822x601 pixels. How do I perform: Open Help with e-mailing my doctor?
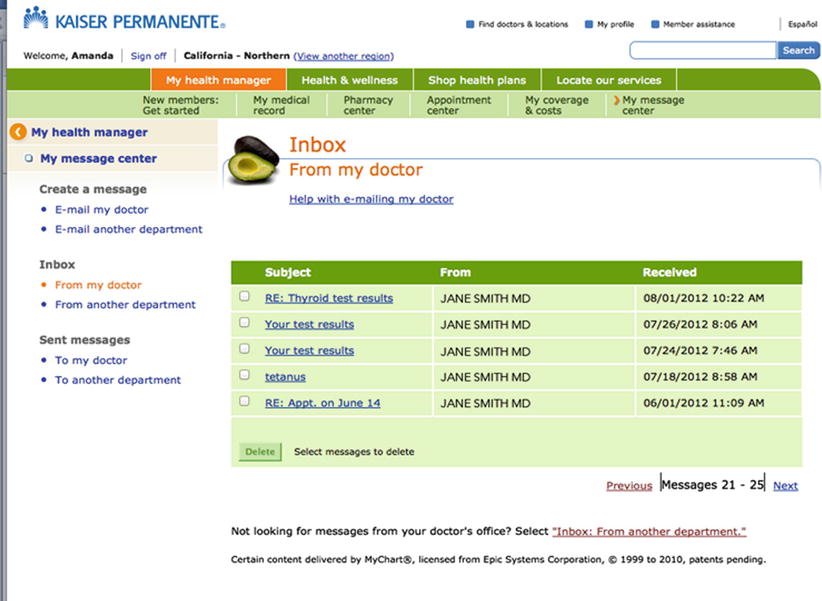[371, 199]
